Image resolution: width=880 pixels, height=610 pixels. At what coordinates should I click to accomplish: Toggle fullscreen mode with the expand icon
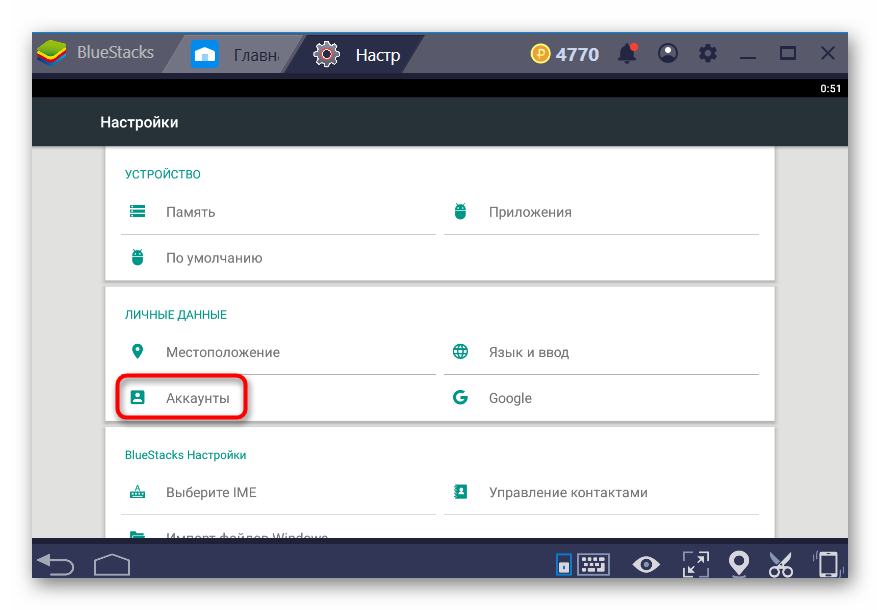pos(694,565)
